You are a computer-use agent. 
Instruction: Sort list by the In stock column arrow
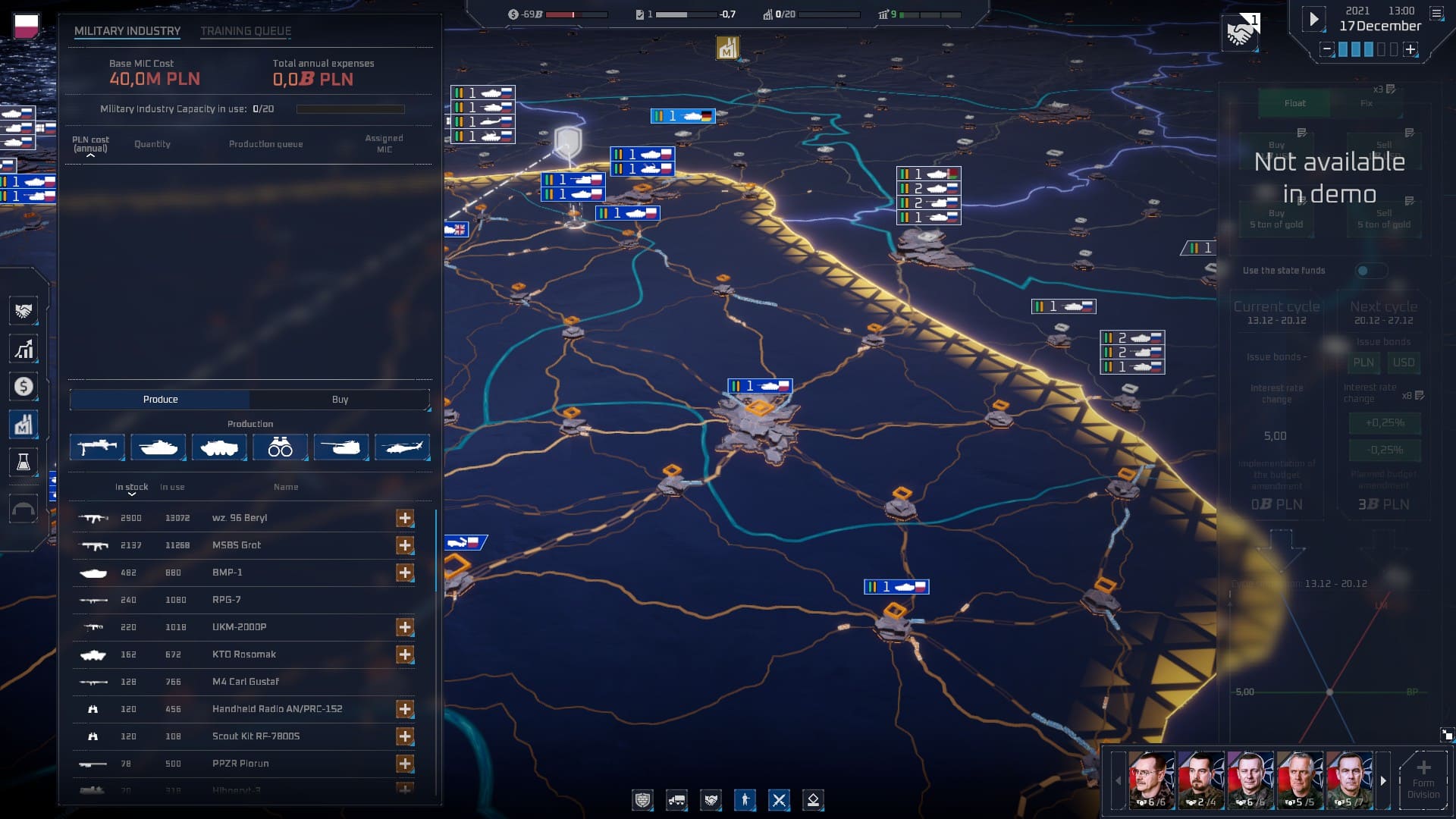pyautogui.click(x=131, y=494)
